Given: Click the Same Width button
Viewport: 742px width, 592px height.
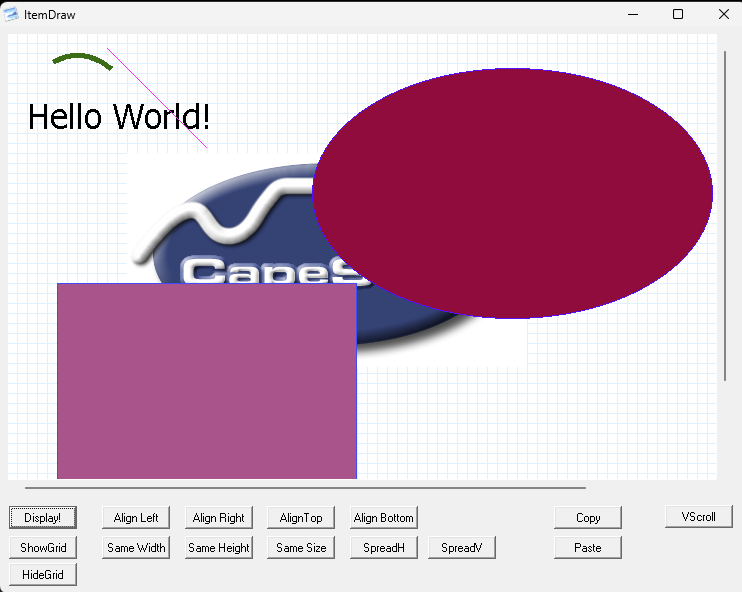Looking at the screenshot, I should click(x=136, y=548).
